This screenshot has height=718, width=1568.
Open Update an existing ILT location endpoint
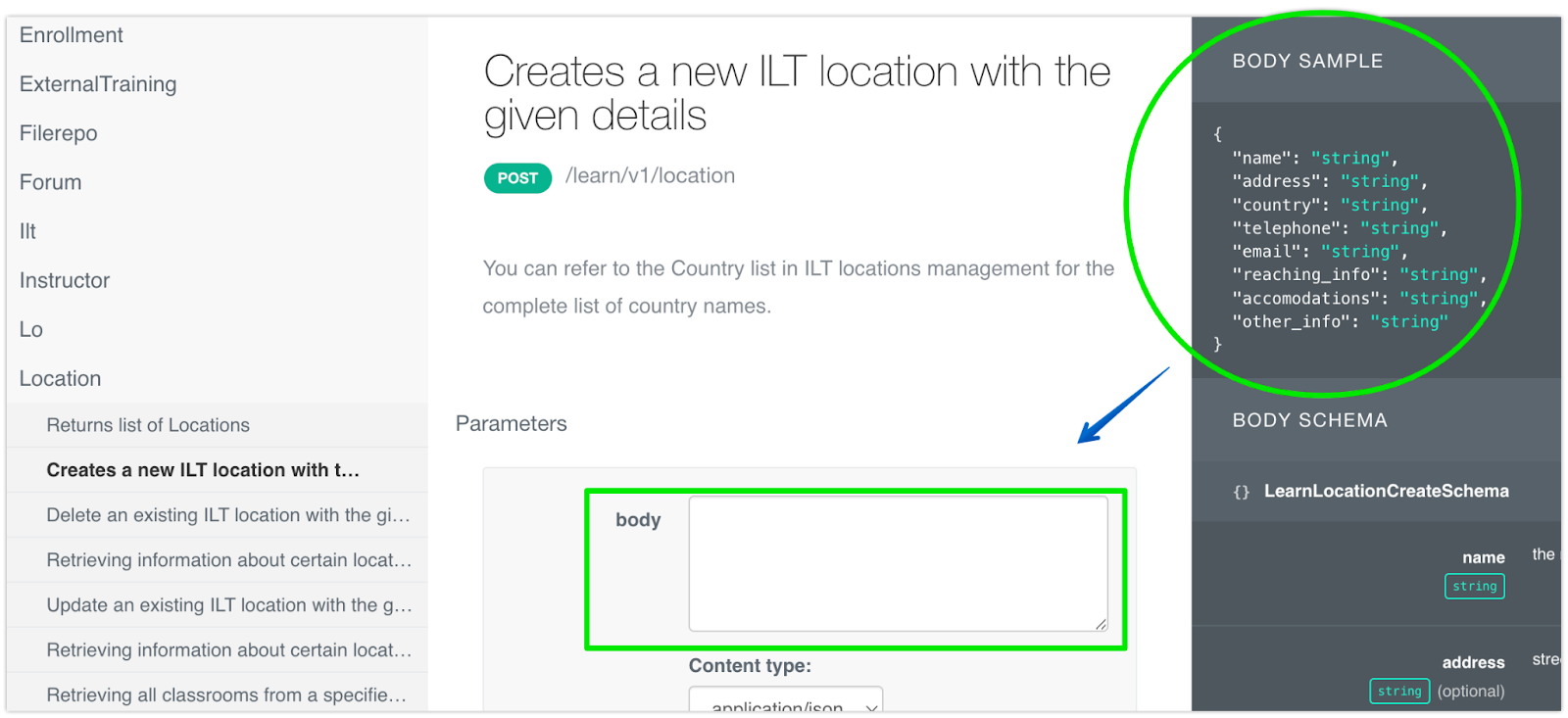click(228, 605)
